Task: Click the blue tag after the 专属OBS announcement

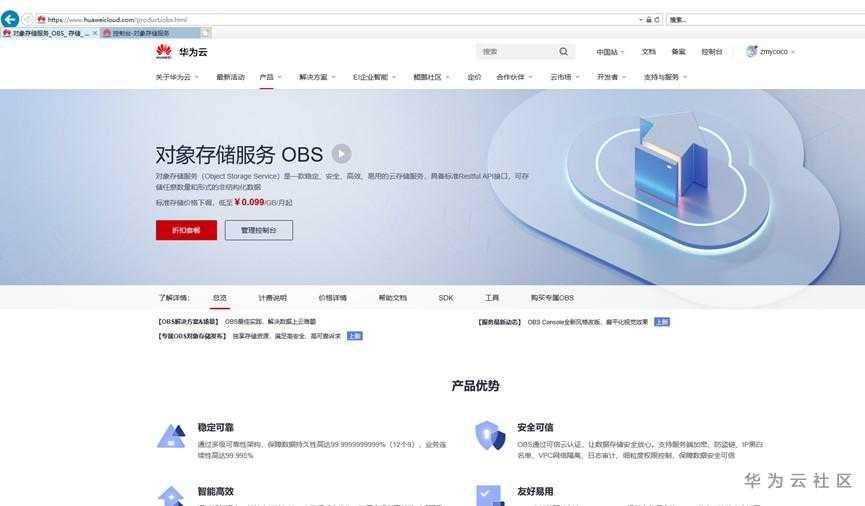Action: [x=354, y=335]
